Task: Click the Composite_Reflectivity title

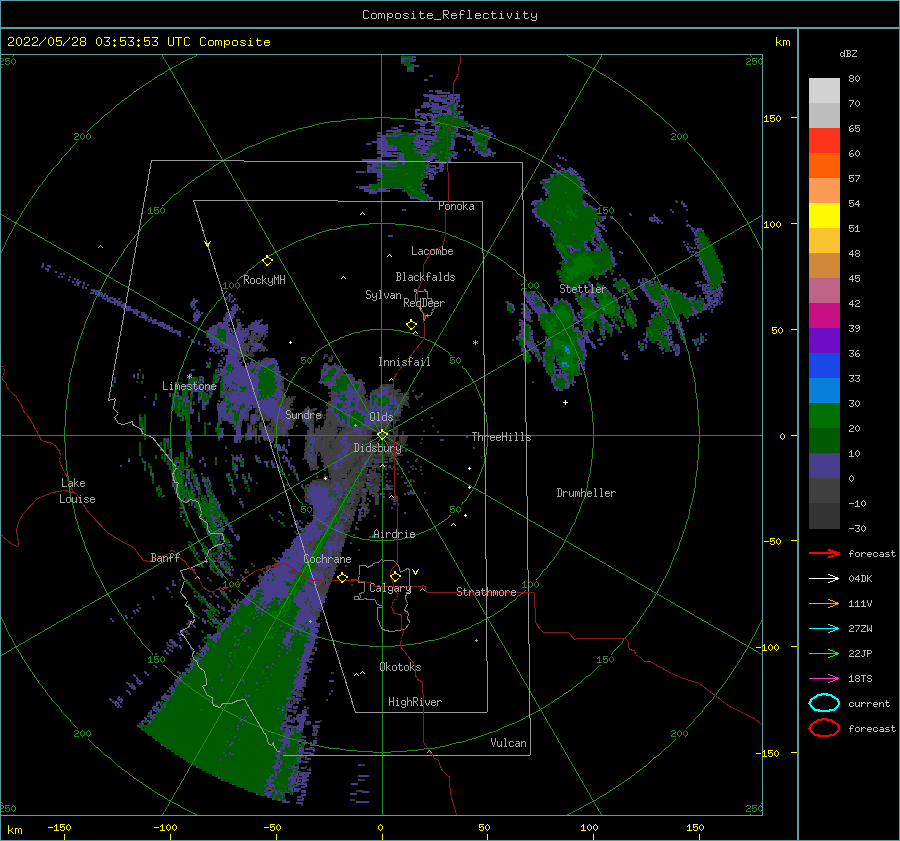Action: click(450, 15)
